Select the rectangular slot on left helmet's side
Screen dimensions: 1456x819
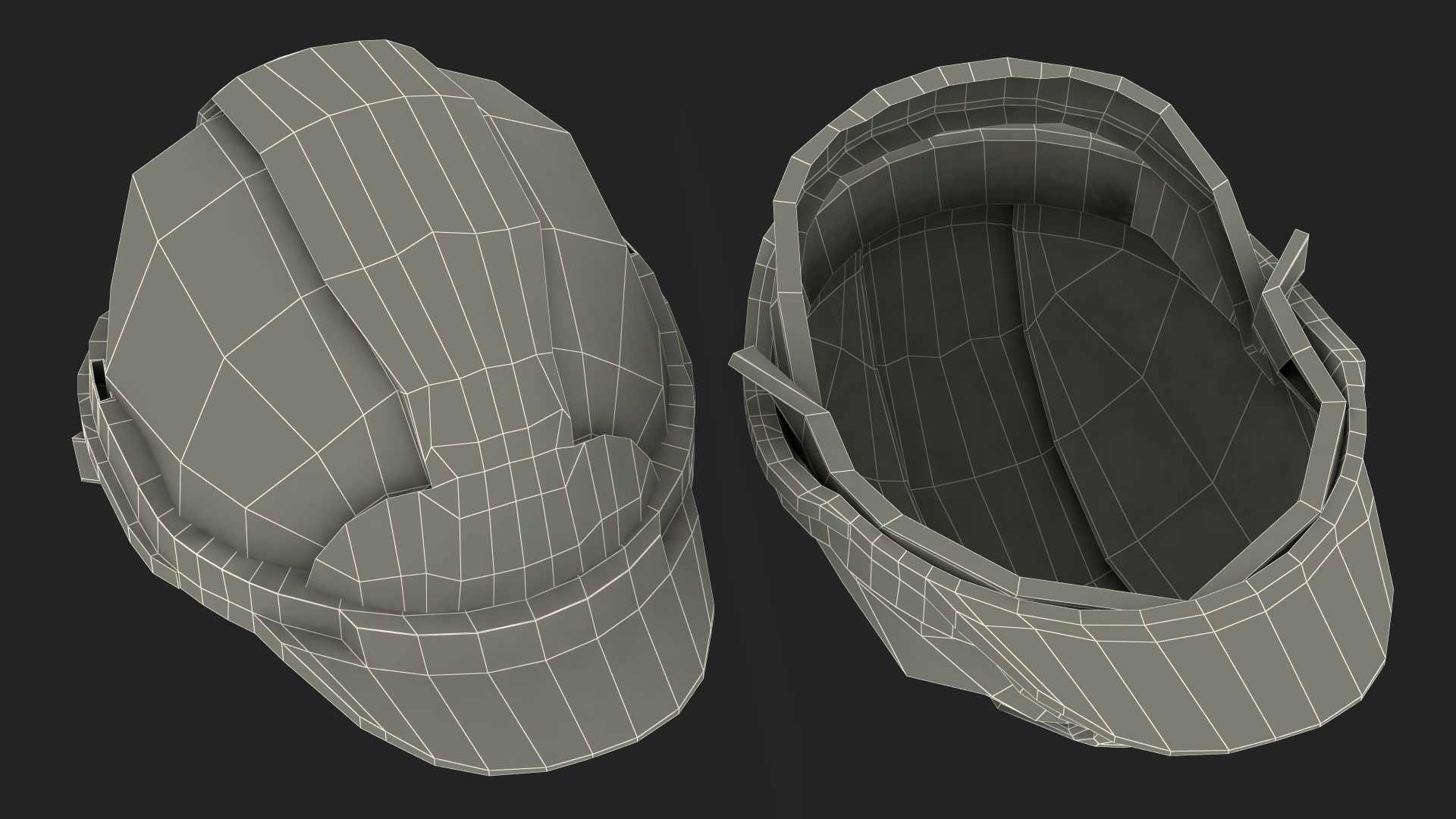pyautogui.click(x=99, y=379)
